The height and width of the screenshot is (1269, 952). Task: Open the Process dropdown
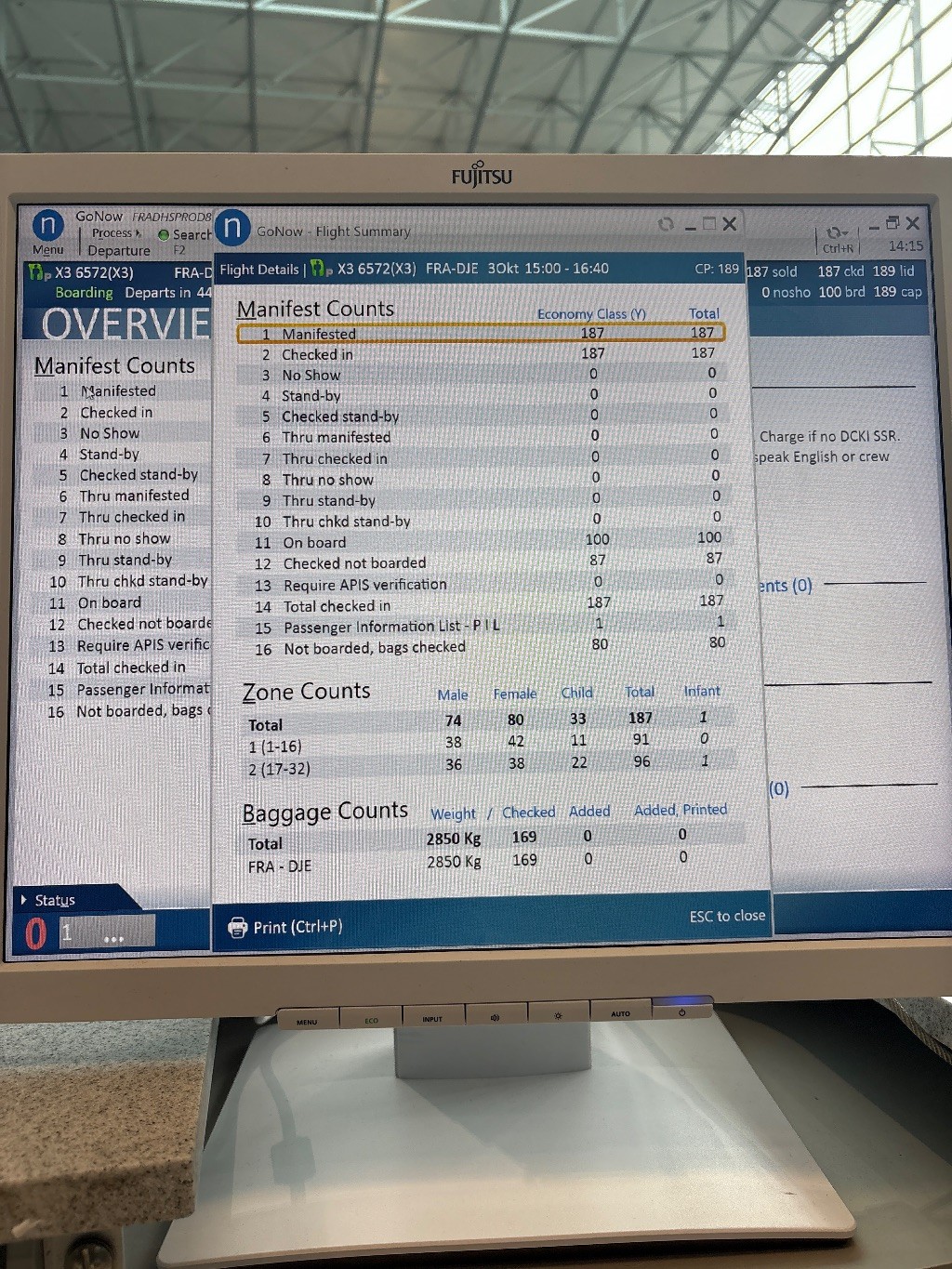pyautogui.click(x=115, y=233)
